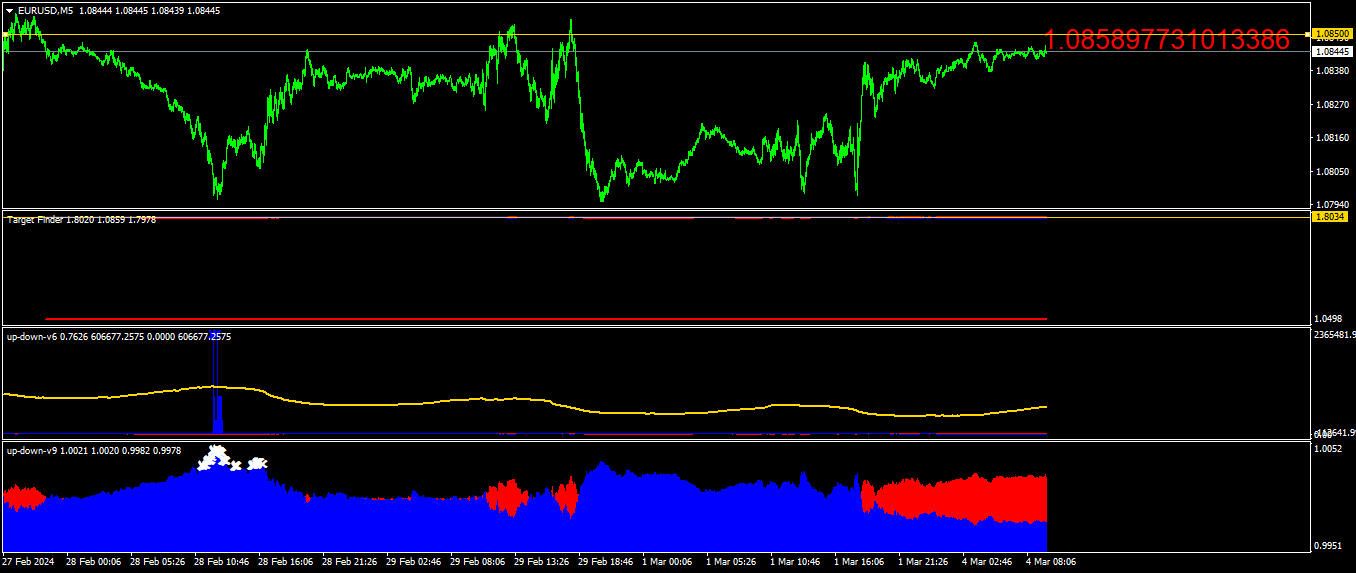
Task: Click the 28 Feb 05:26 time axis label
Action: point(157,562)
